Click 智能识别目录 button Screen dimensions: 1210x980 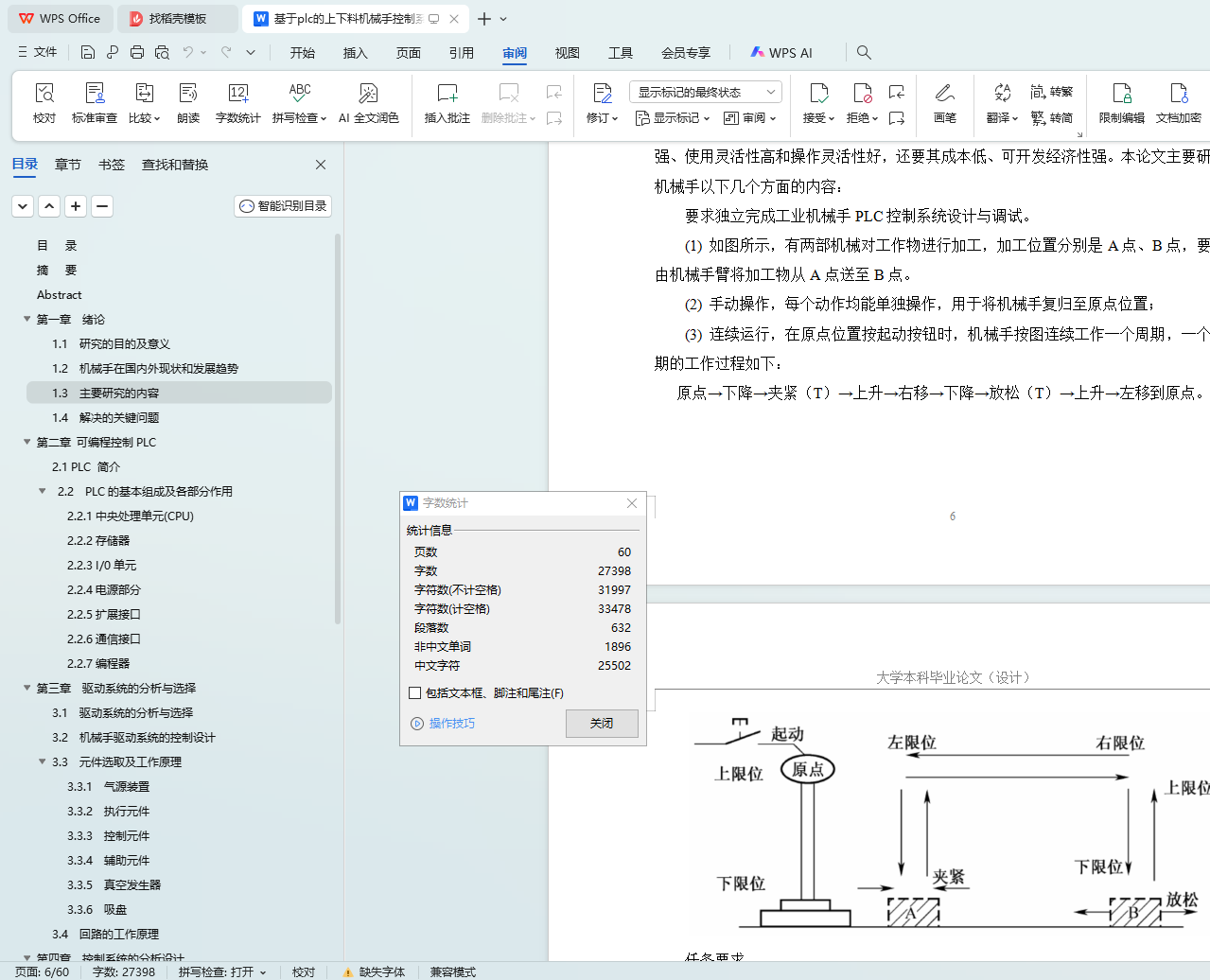coord(283,205)
